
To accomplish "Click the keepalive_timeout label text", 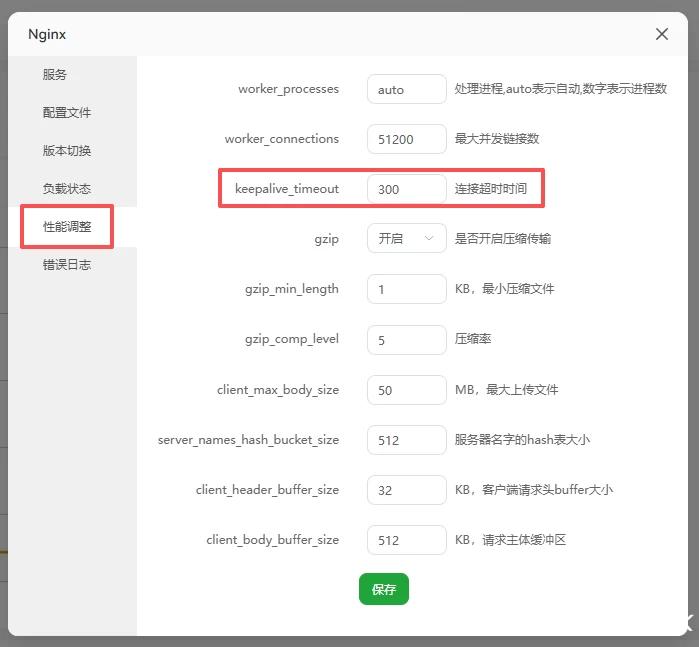I will (287, 189).
